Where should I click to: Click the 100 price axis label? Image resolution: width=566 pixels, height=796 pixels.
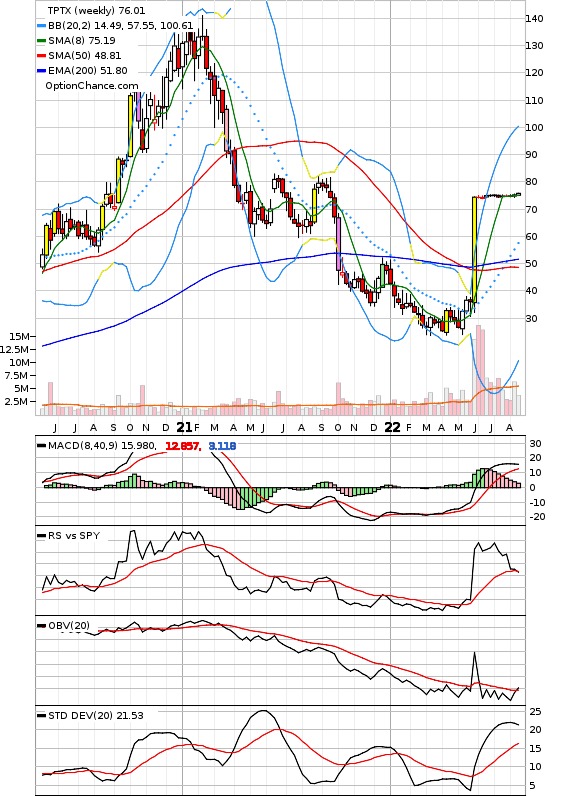click(535, 128)
